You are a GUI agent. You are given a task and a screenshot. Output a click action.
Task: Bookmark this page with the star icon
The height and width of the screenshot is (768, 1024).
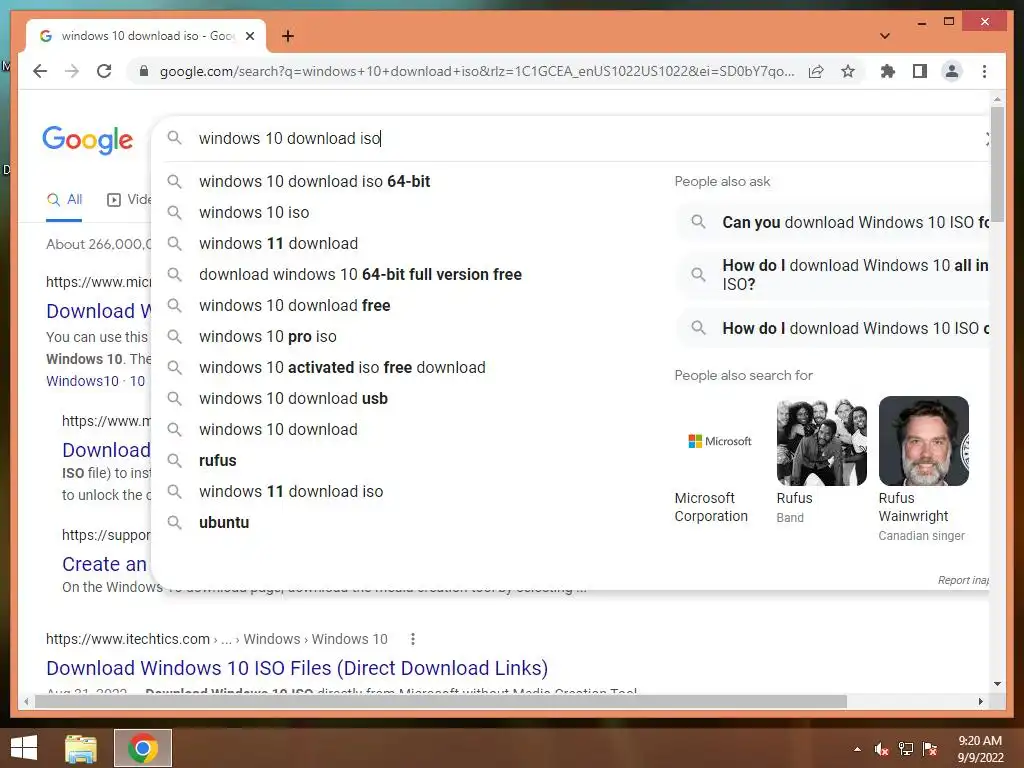pyautogui.click(x=848, y=71)
